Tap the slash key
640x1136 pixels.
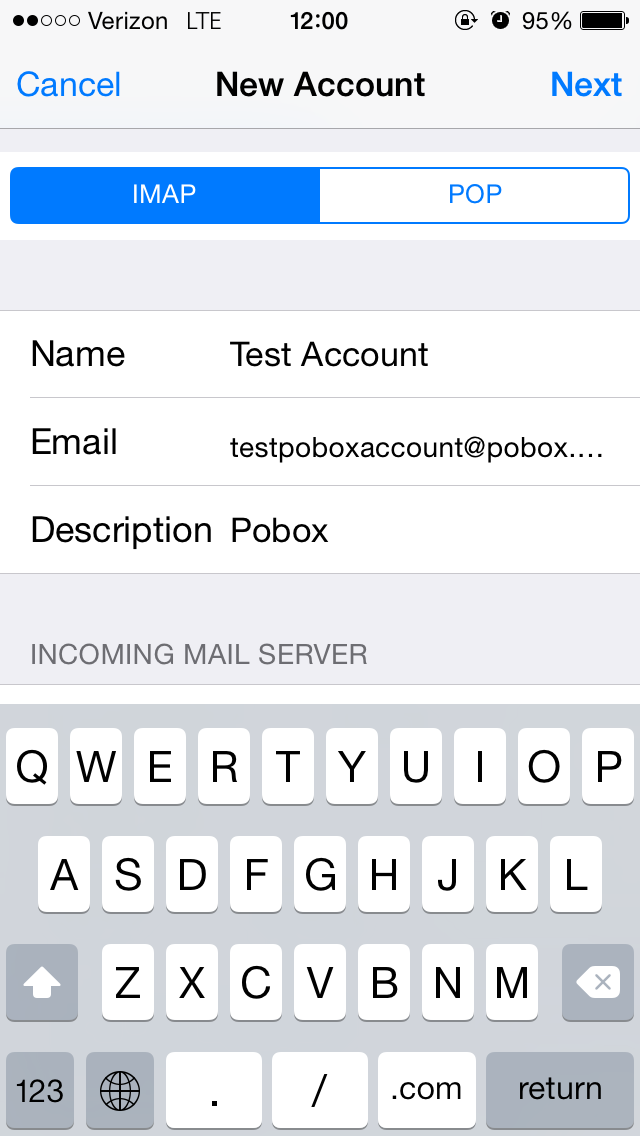pyautogui.click(x=319, y=1090)
